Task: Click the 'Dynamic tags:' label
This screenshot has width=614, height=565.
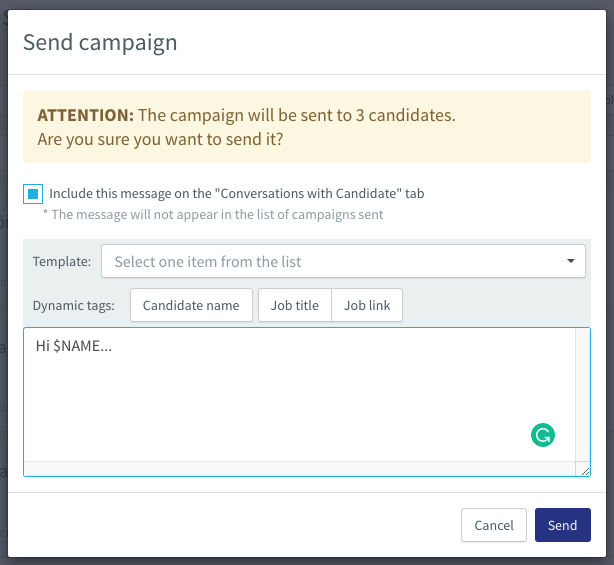Action: (74, 306)
